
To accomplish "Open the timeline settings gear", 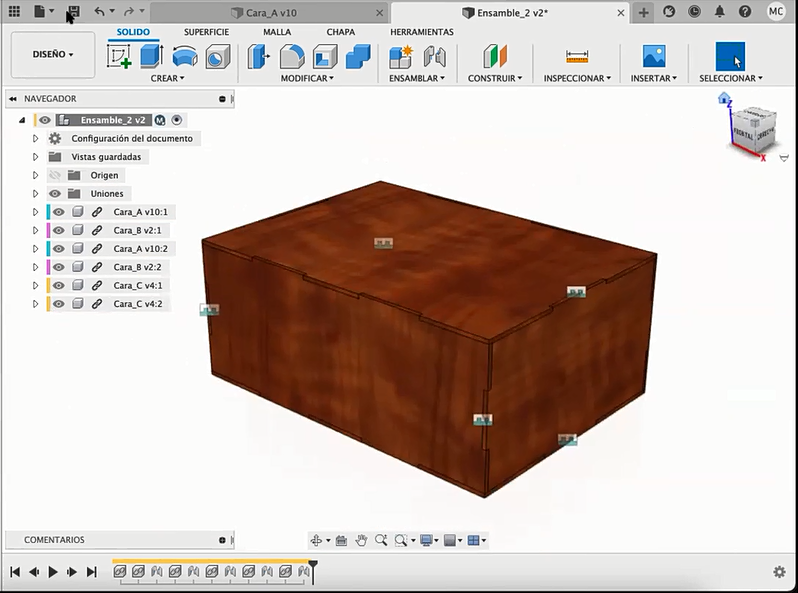I will [779, 572].
